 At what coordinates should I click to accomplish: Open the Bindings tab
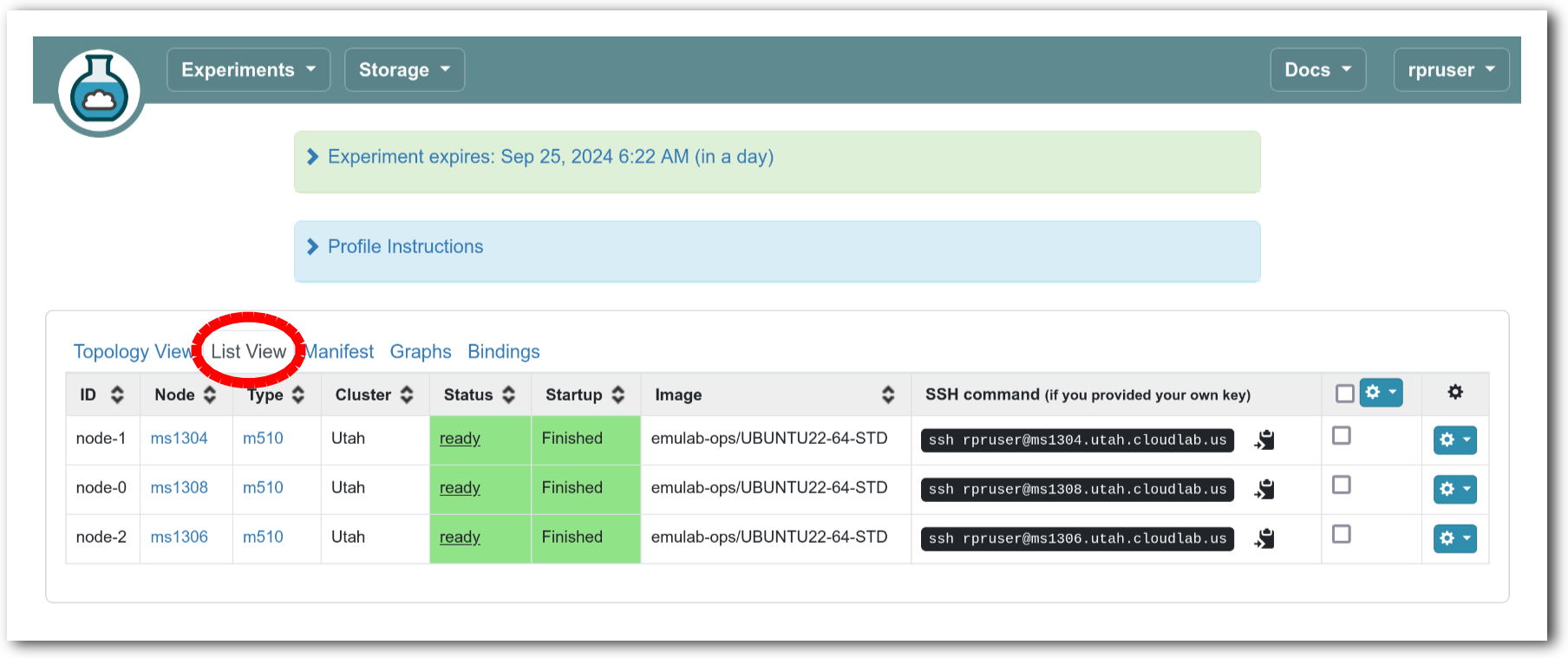(x=504, y=352)
